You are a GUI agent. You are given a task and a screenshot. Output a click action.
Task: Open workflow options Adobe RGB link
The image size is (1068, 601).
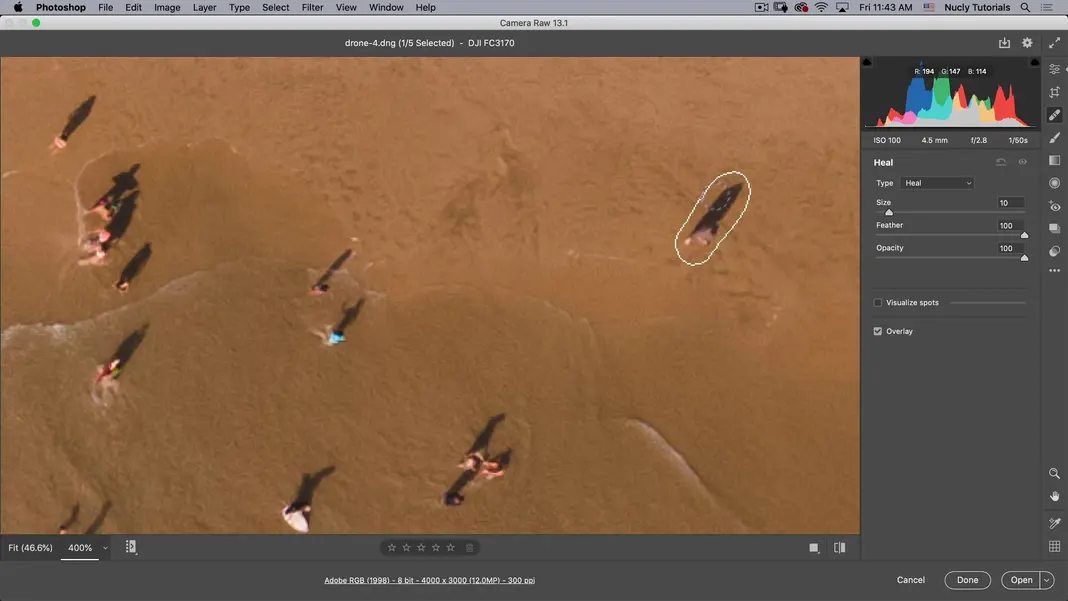point(429,581)
